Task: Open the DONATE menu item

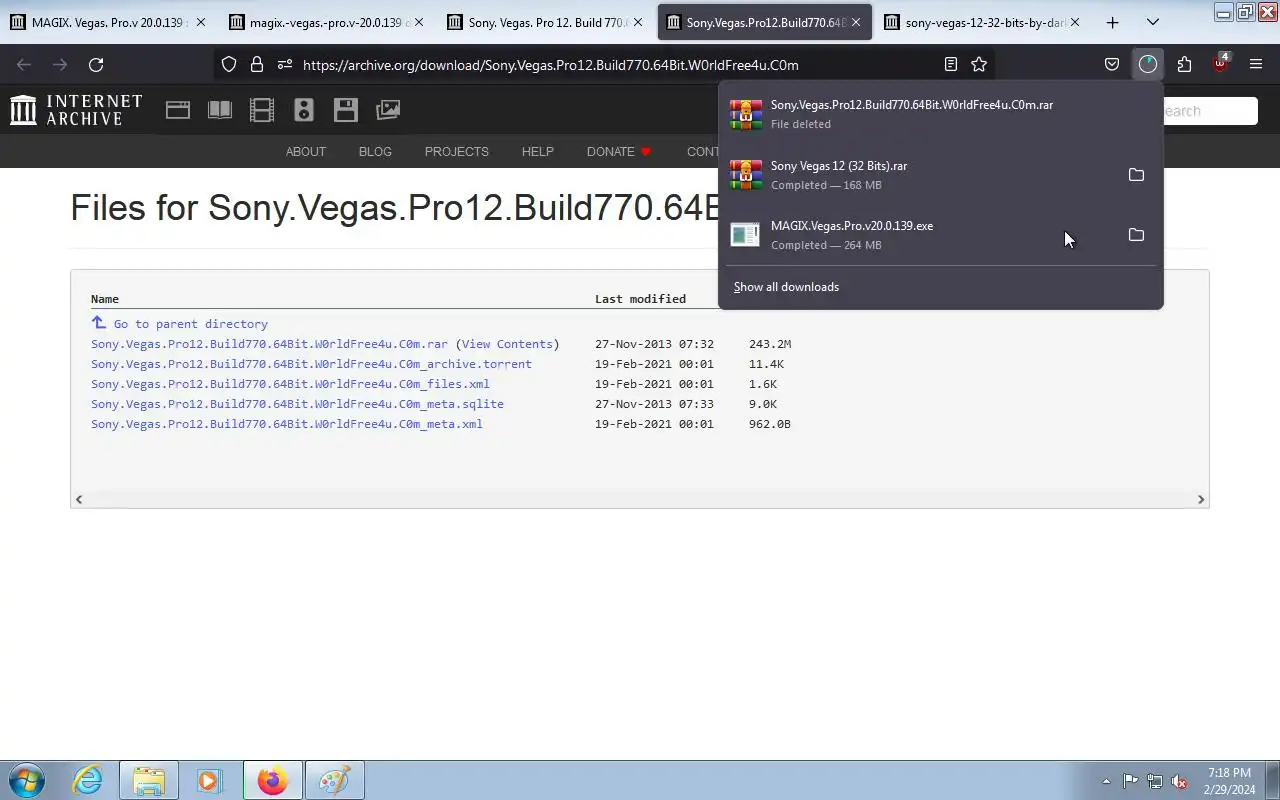Action: pos(619,152)
